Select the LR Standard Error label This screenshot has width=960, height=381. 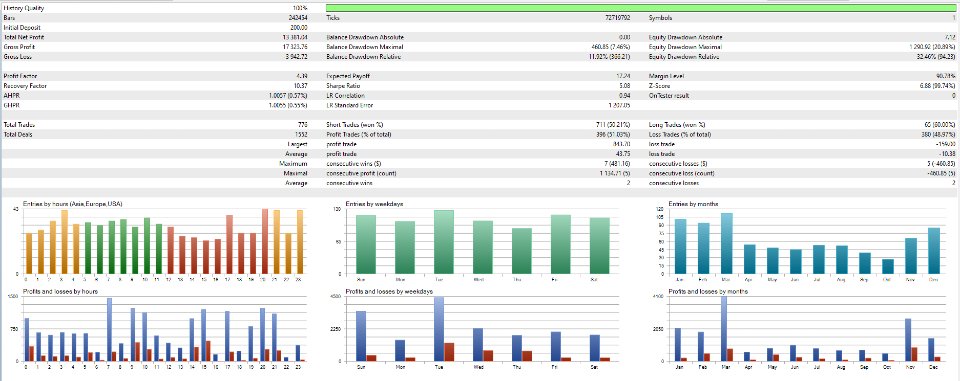pyautogui.click(x=351, y=105)
